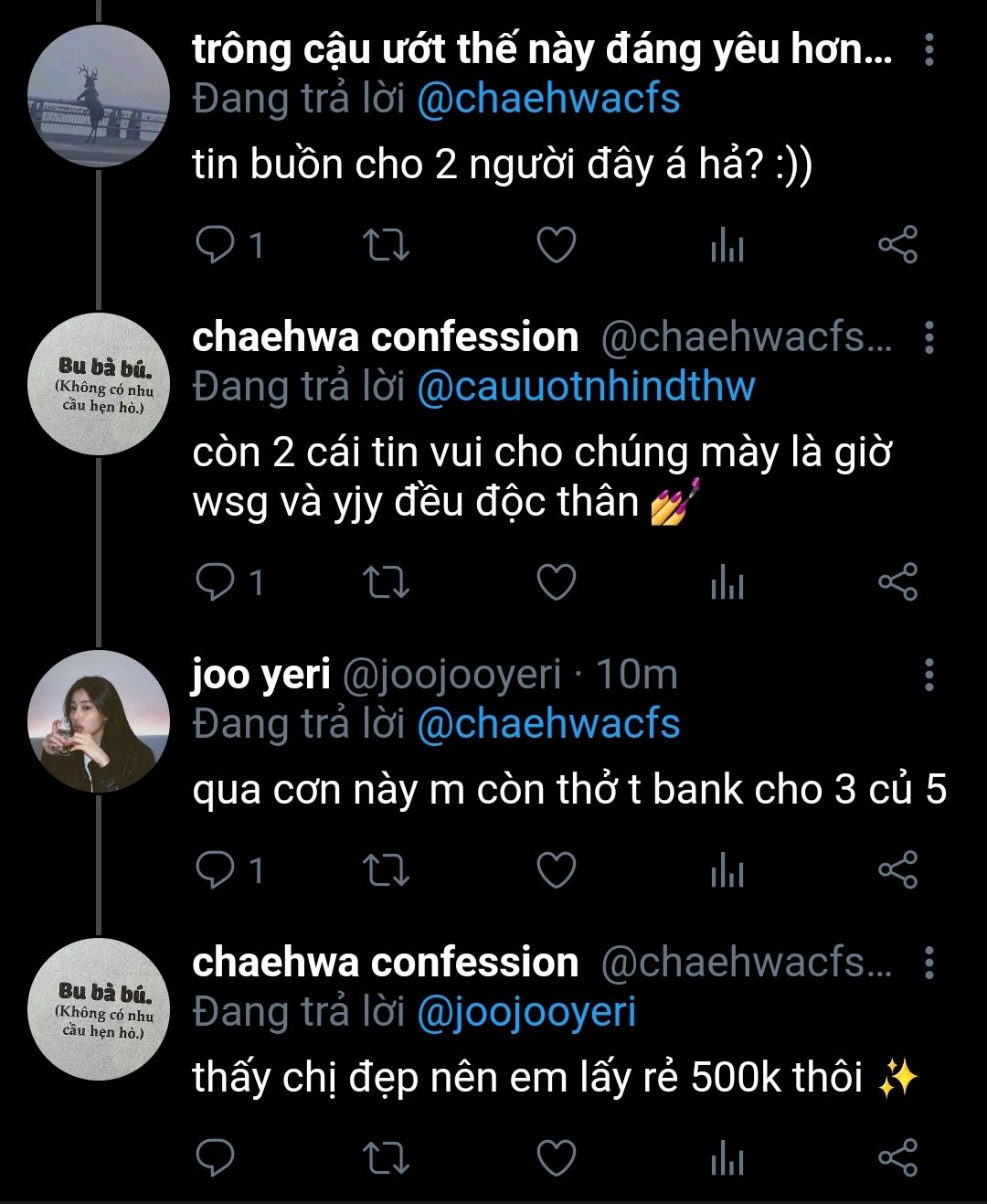Open the deer avatar profile at top

[99, 96]
